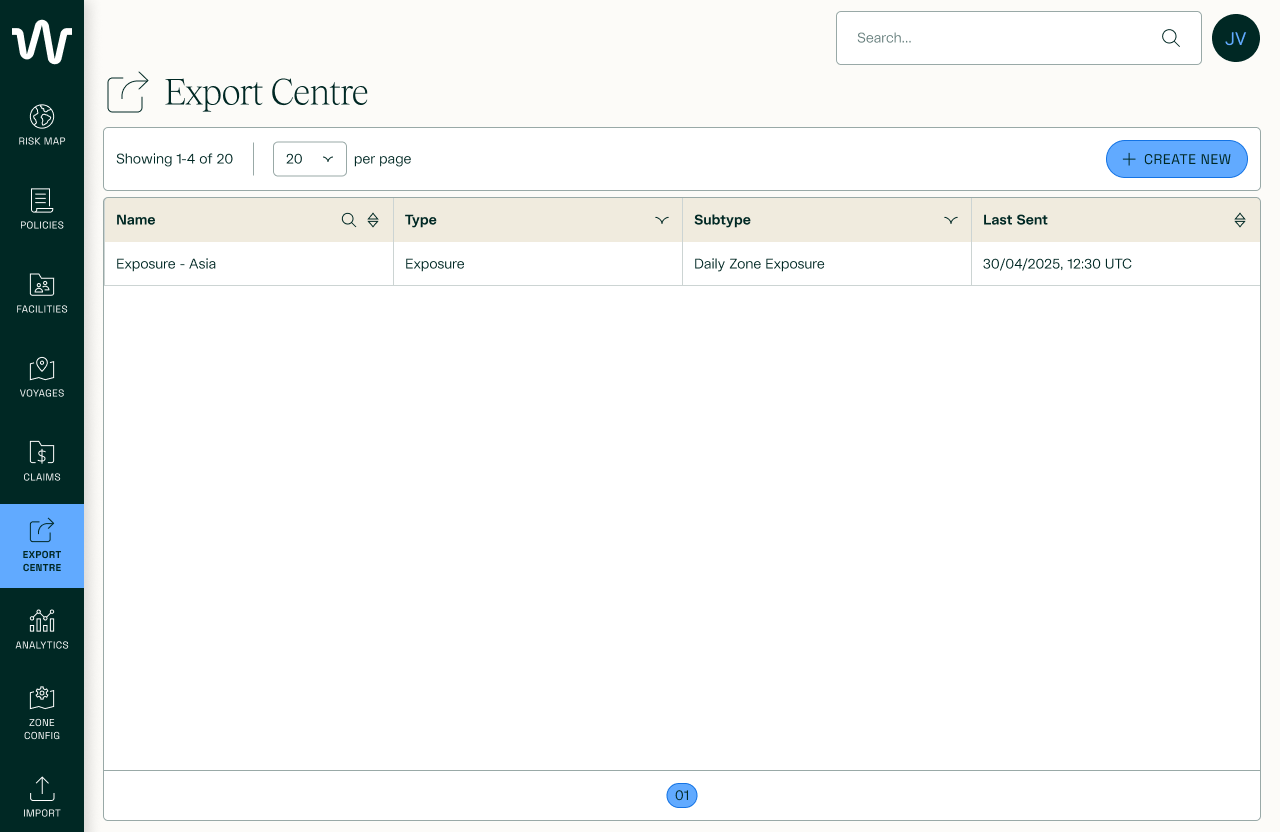Select pagination page 01

pos(682,796)
